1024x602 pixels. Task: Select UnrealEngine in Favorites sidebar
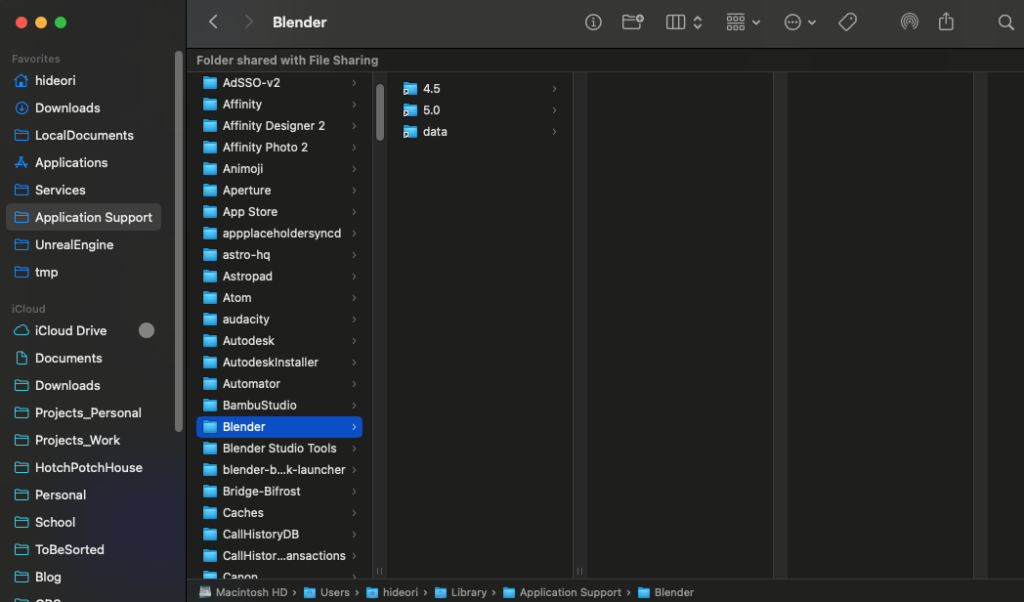tap(74, 245)
